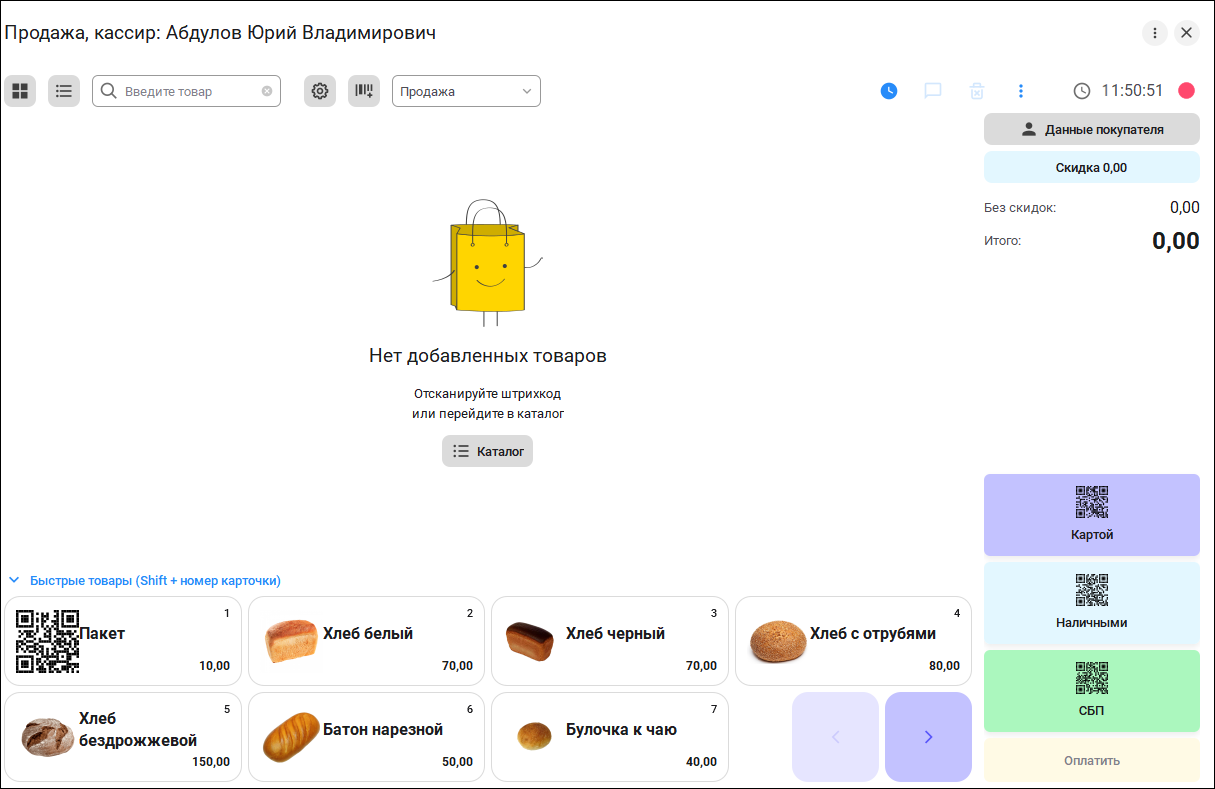Open the blue three-dot toolbar menu

1021,91
